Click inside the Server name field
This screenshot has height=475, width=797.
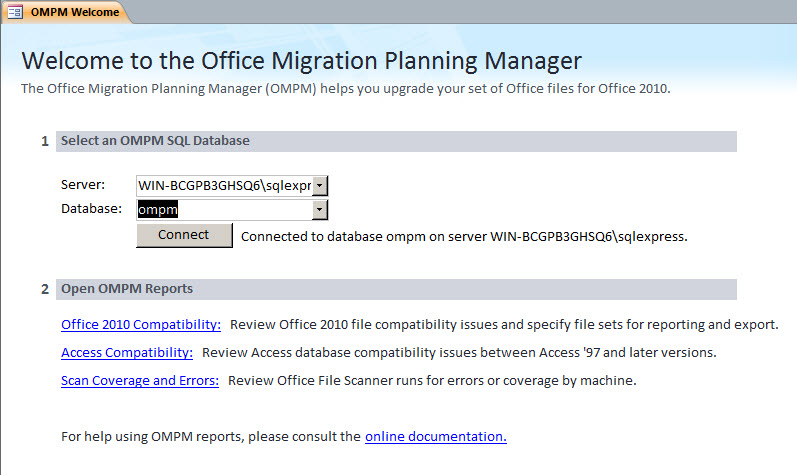[224, 186]
